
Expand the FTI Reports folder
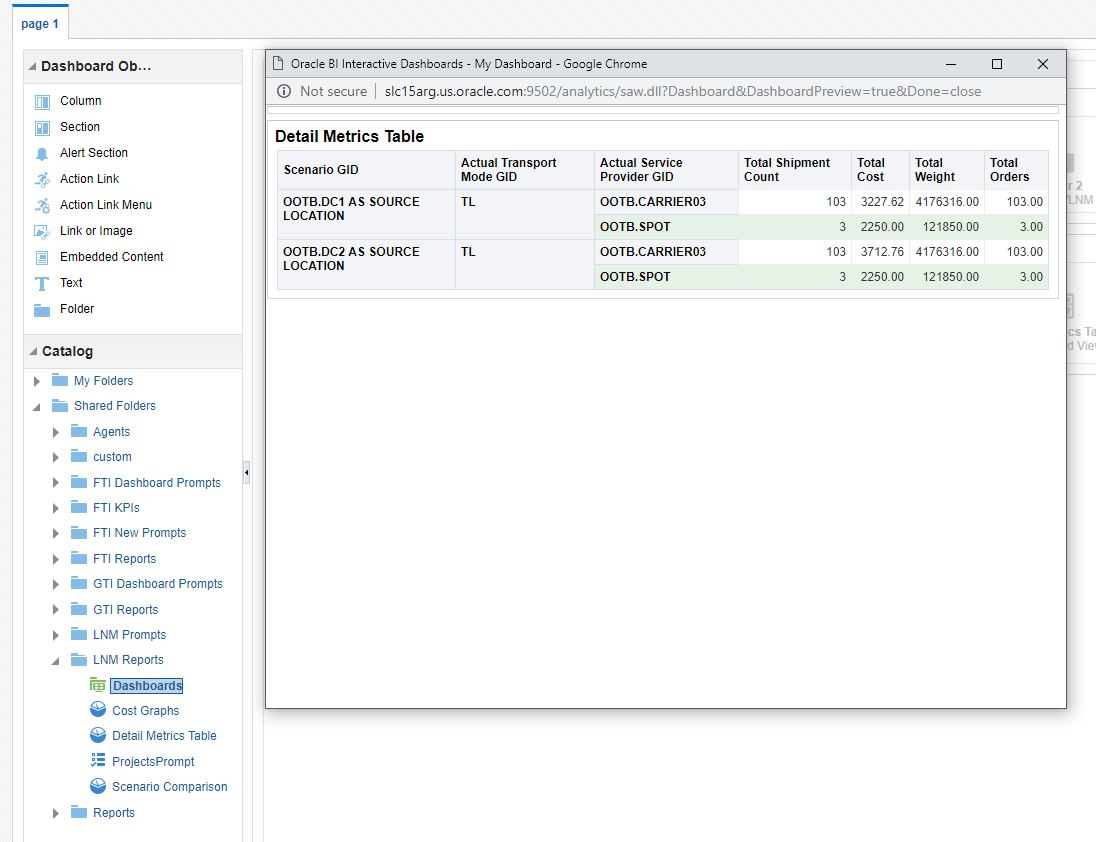[56, 559]
